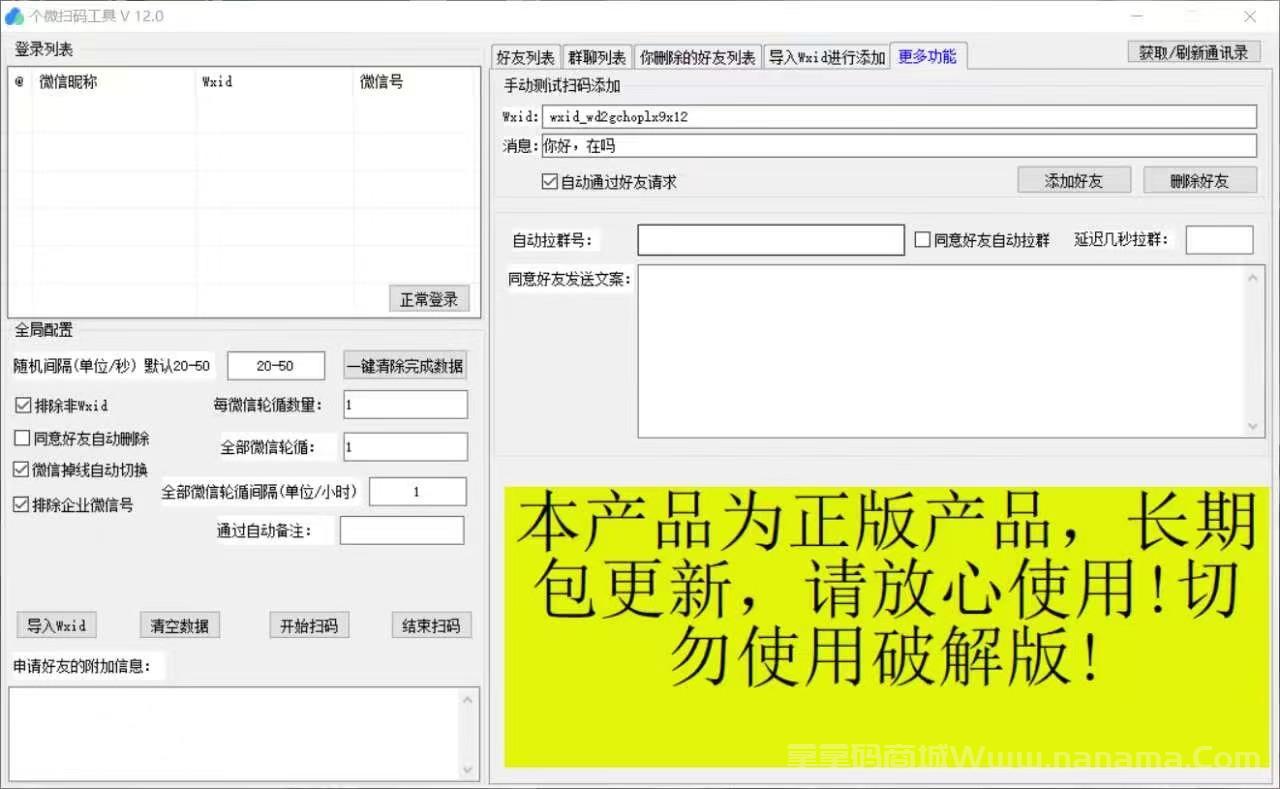Open the 更多功能 tab
The height and width of the screenshot is (789, 1280).
[x=928, y=57]
